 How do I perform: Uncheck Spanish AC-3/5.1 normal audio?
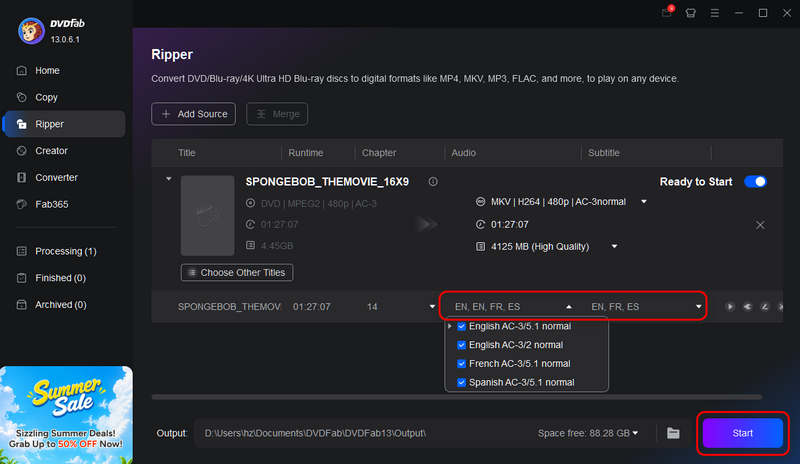[x=461, y=382]
